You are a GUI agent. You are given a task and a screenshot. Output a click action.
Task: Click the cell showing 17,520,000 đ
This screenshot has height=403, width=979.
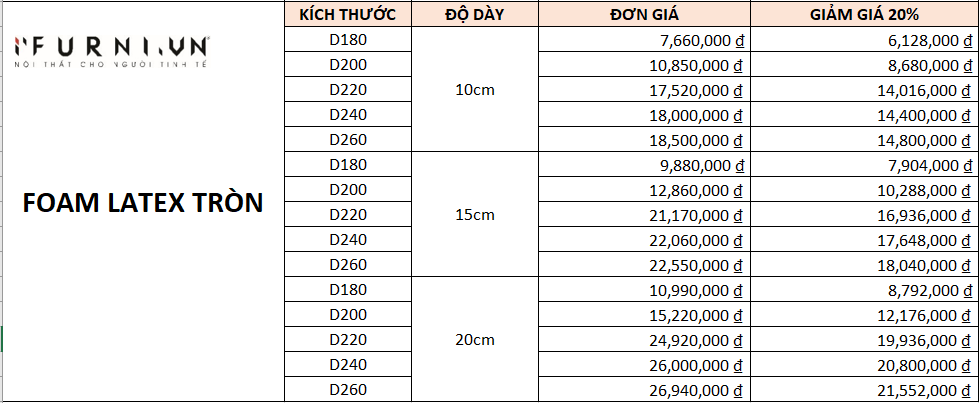coord(644,90)
